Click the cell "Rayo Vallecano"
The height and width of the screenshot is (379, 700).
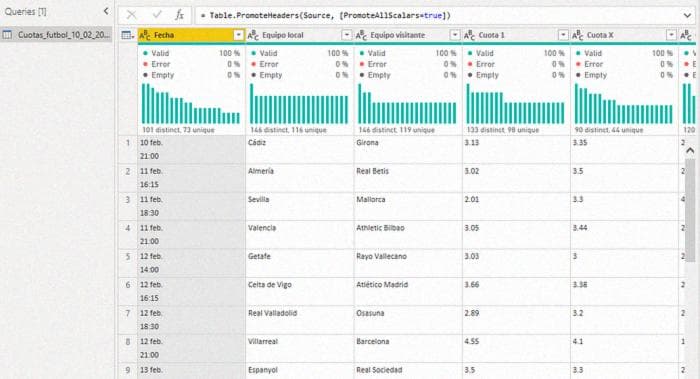click(x=408, y=263)
